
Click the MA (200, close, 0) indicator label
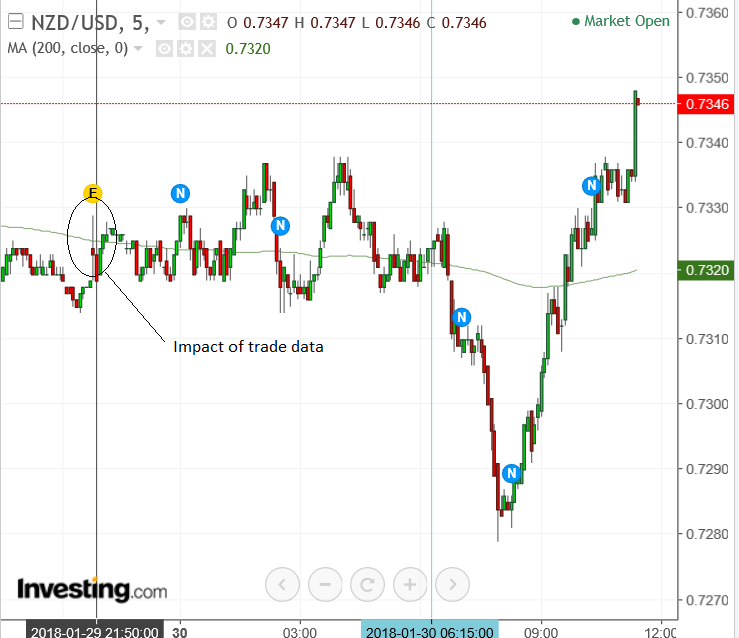click(67, 49)
